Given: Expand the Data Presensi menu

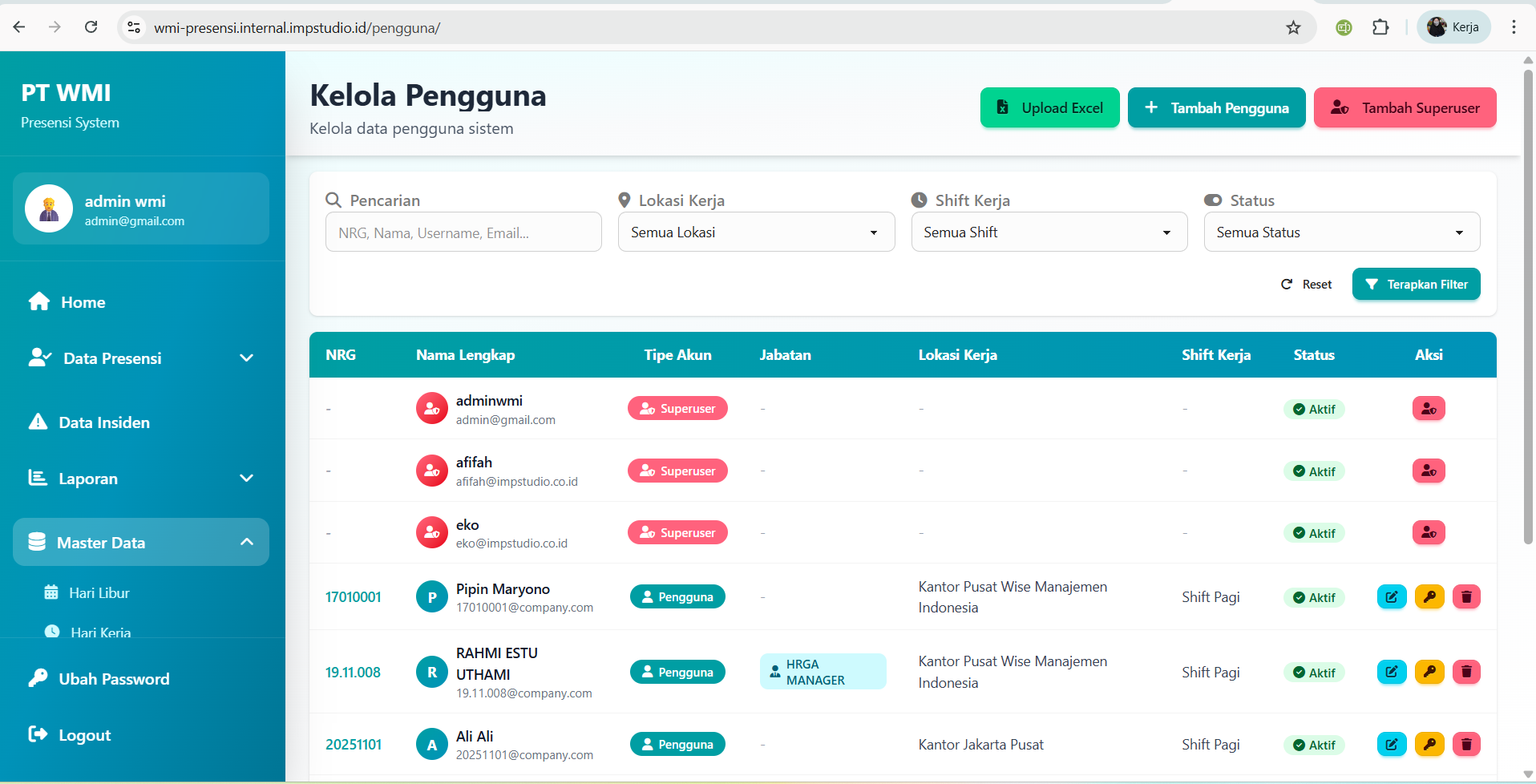Looking at the screenshot, I should tap(141, 358).
